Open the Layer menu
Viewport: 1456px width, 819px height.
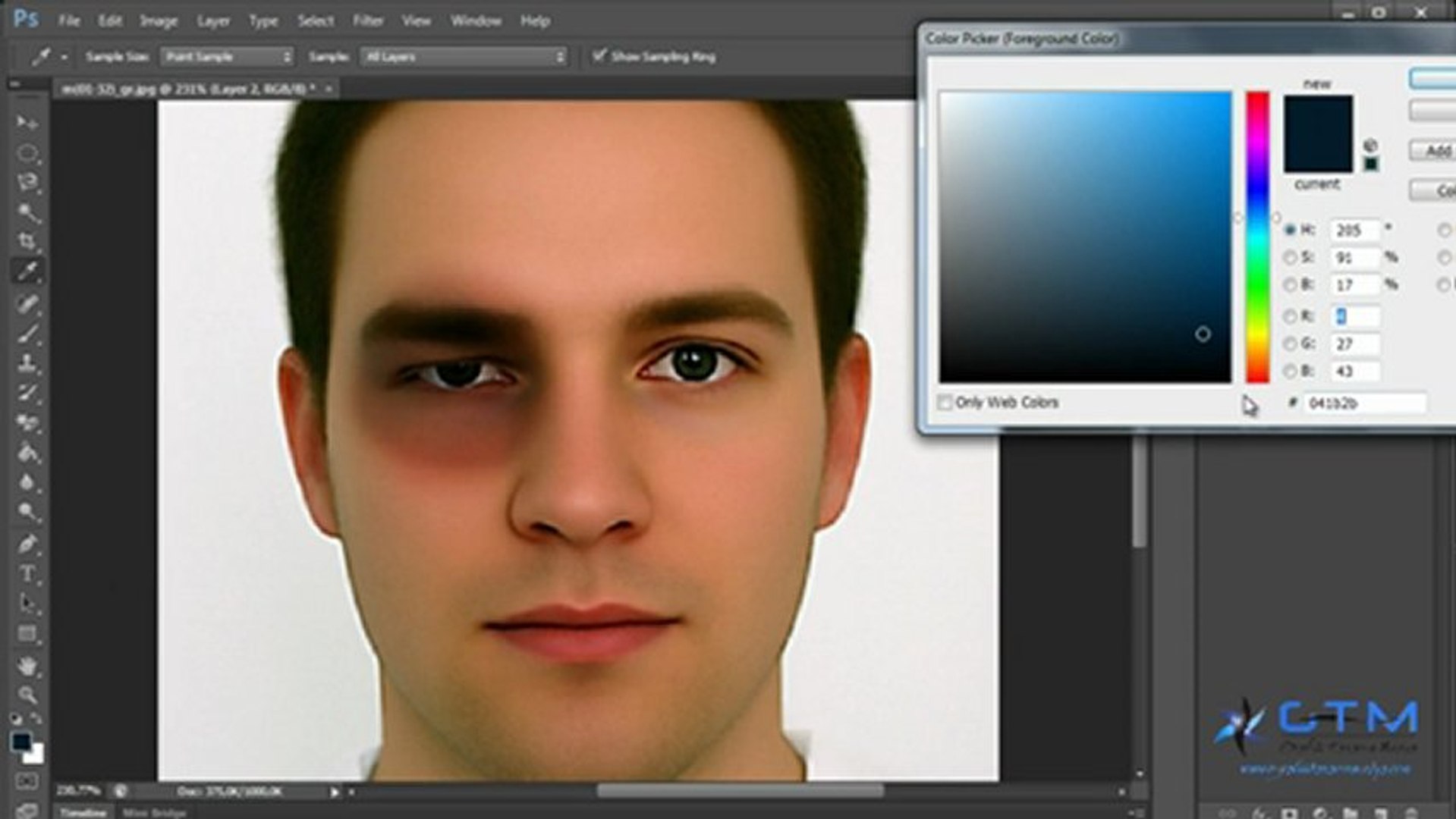point(213,21)
